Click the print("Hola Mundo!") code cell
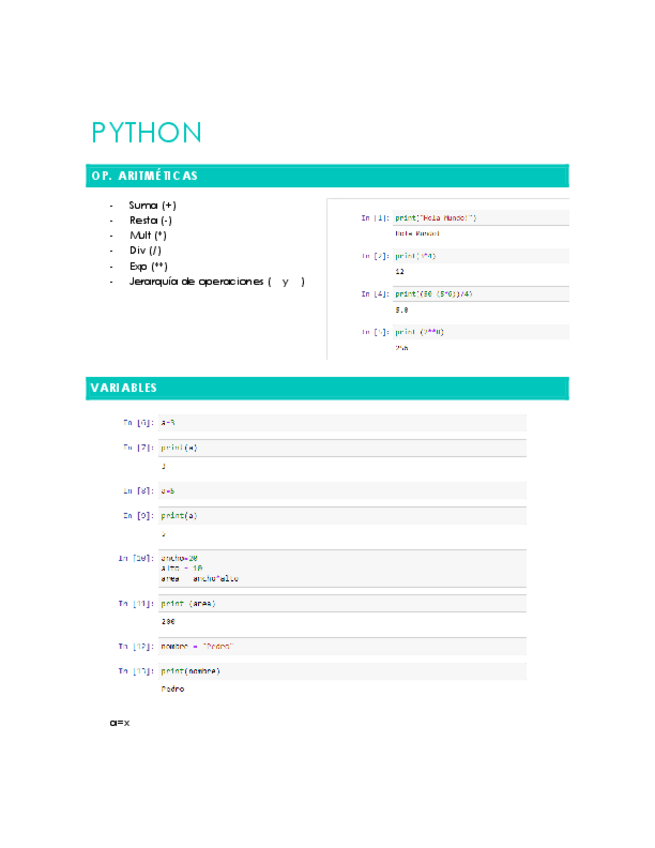Screen dimensions: 655x848 (481, 218)
